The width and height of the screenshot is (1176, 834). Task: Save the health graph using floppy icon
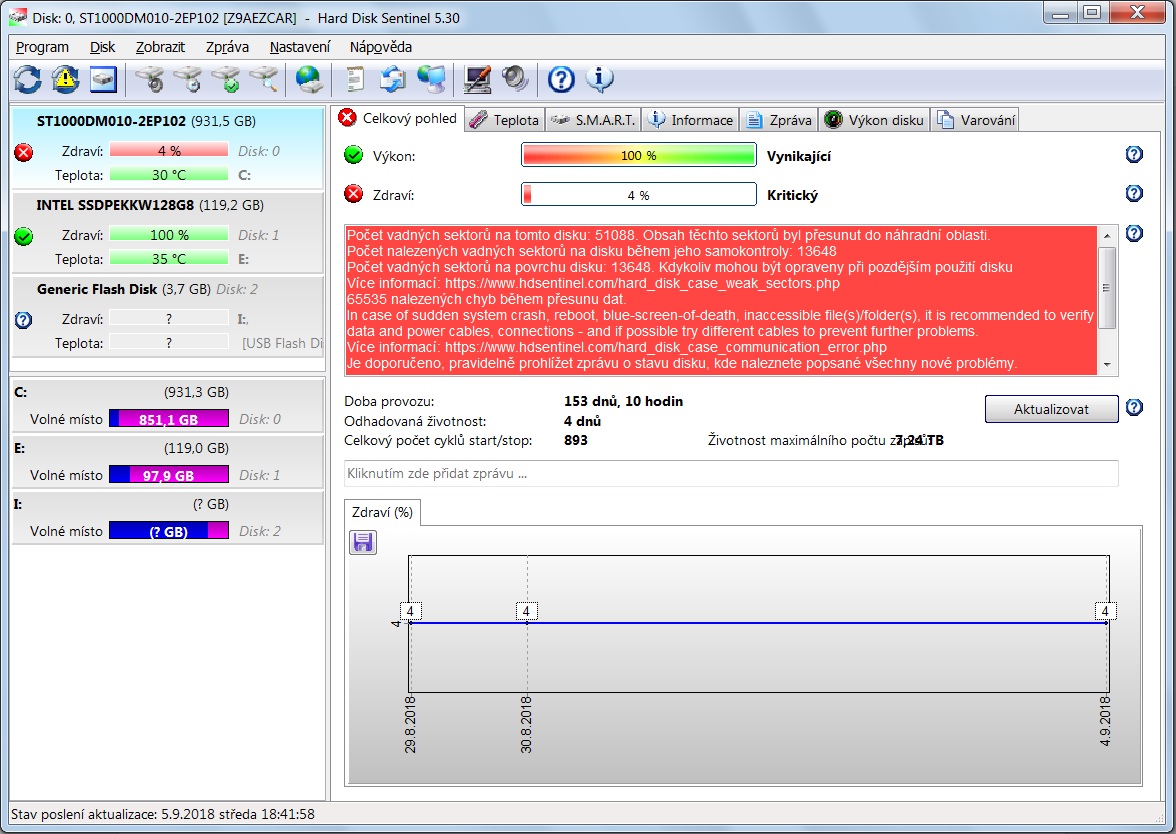click(x=363, y=542)
